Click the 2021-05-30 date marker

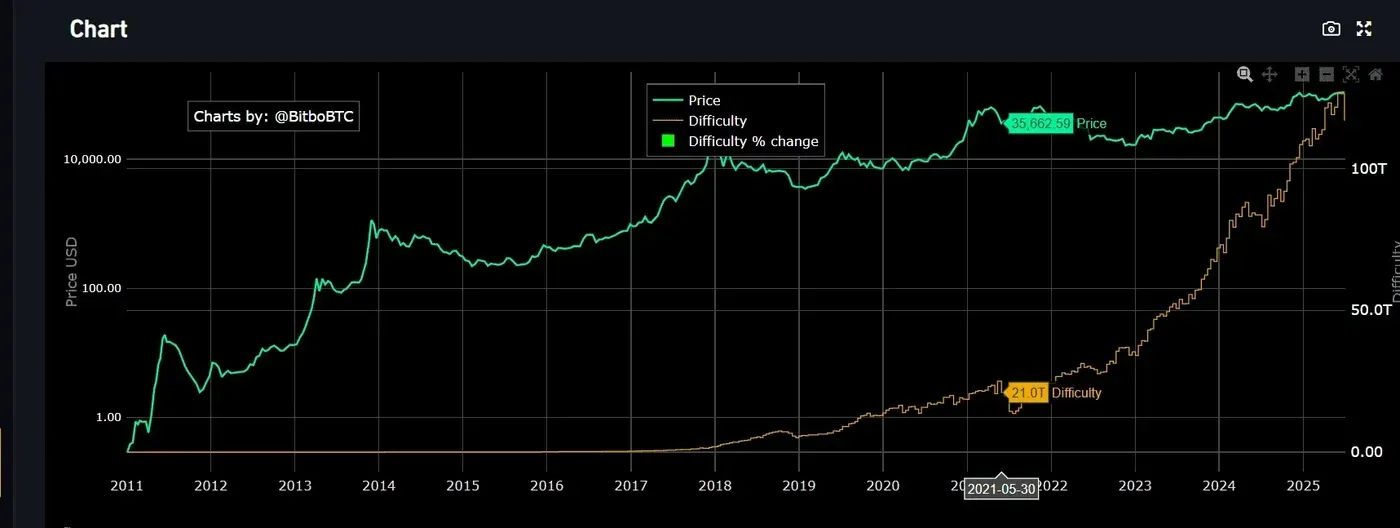(1002, 490)
